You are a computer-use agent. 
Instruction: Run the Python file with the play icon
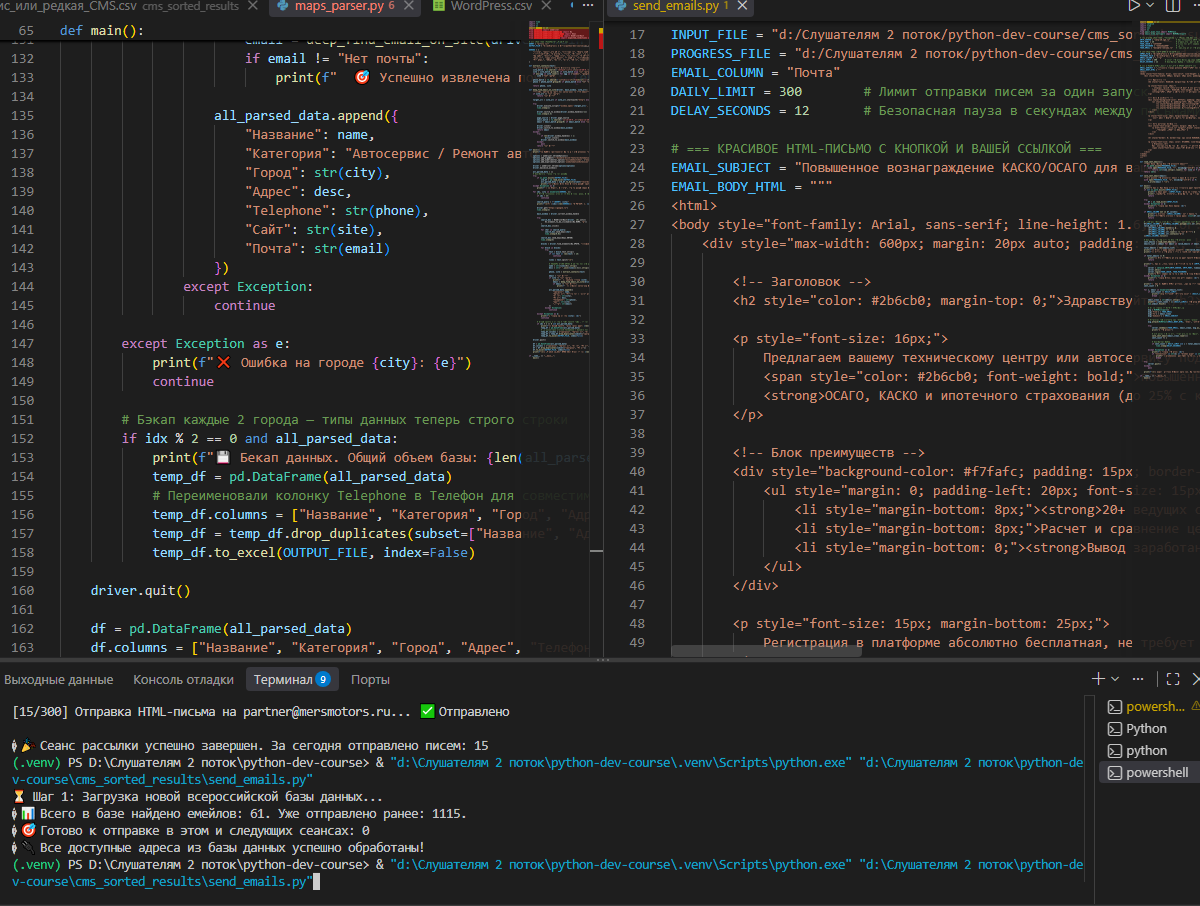pos(1134,5)
